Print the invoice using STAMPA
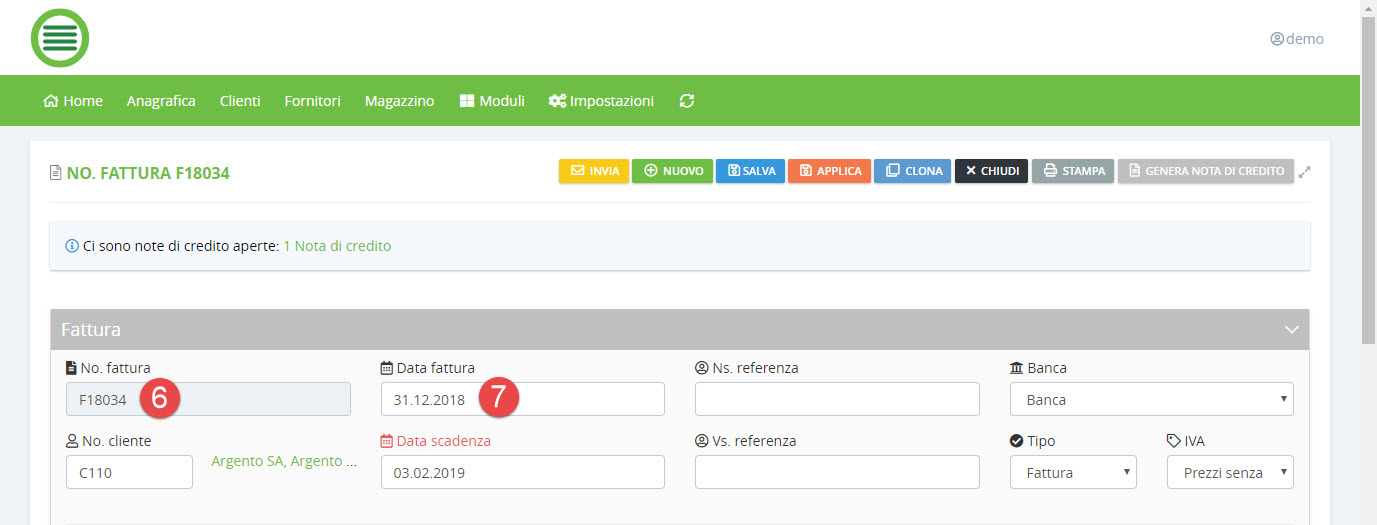The height and width of the screenshot is (525, 1377). pyautogui.click(x=1072, y=171)
